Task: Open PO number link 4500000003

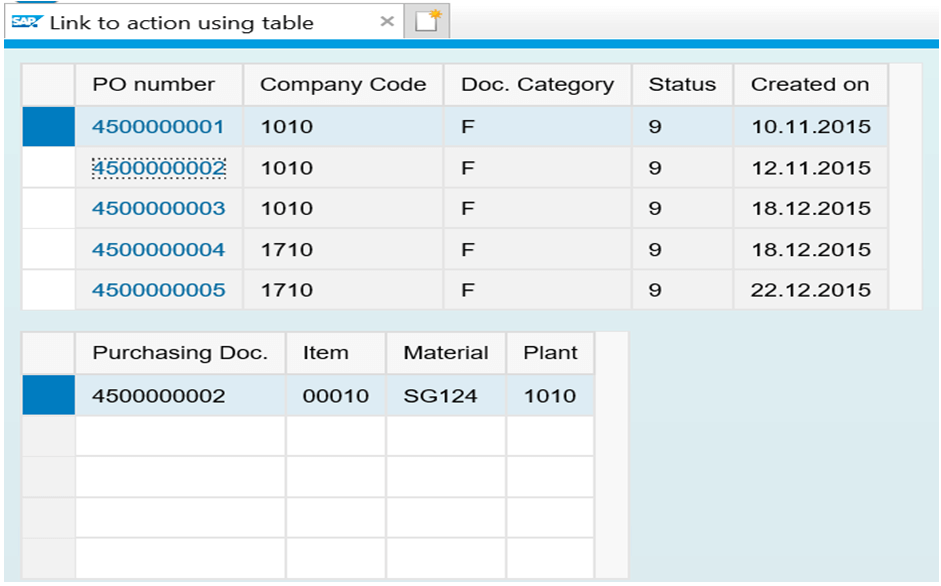Action: point(158,208)
